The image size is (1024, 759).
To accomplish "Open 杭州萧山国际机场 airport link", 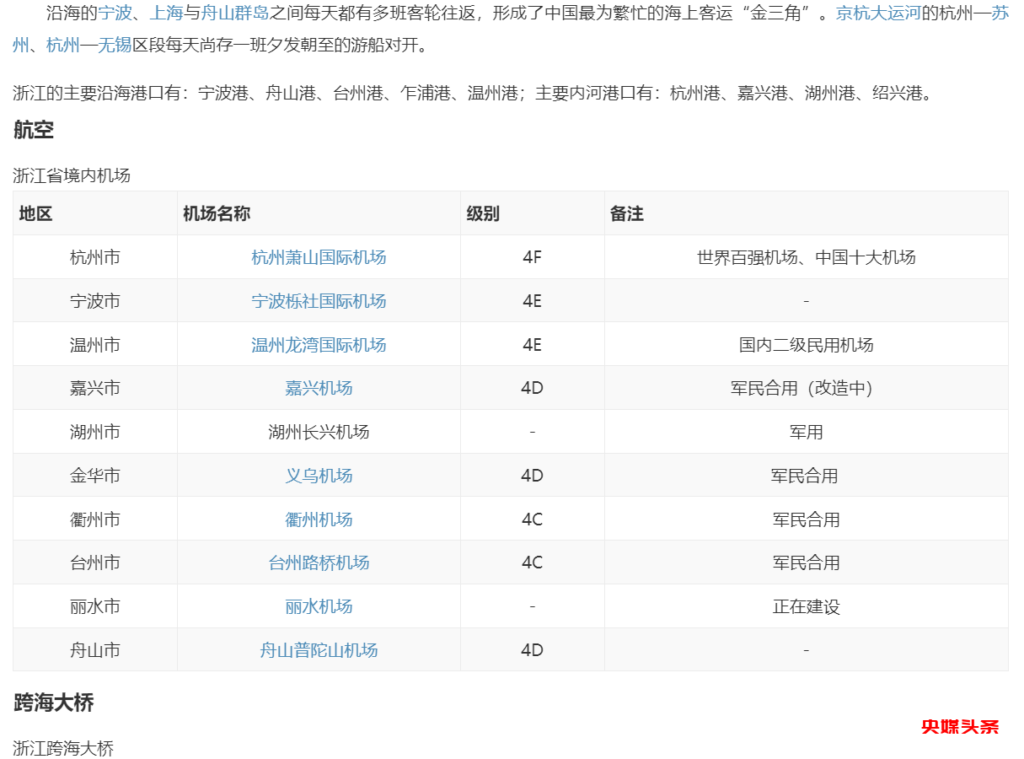I will coord(318,257).
